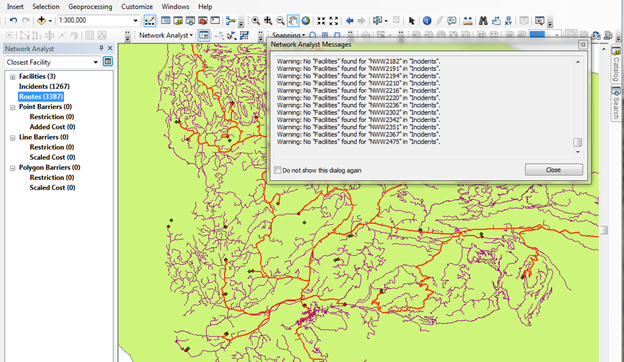This screenshot has height=362, width=624.
Task: Click the Add Data icon
Action: click(x=41, y=20)
